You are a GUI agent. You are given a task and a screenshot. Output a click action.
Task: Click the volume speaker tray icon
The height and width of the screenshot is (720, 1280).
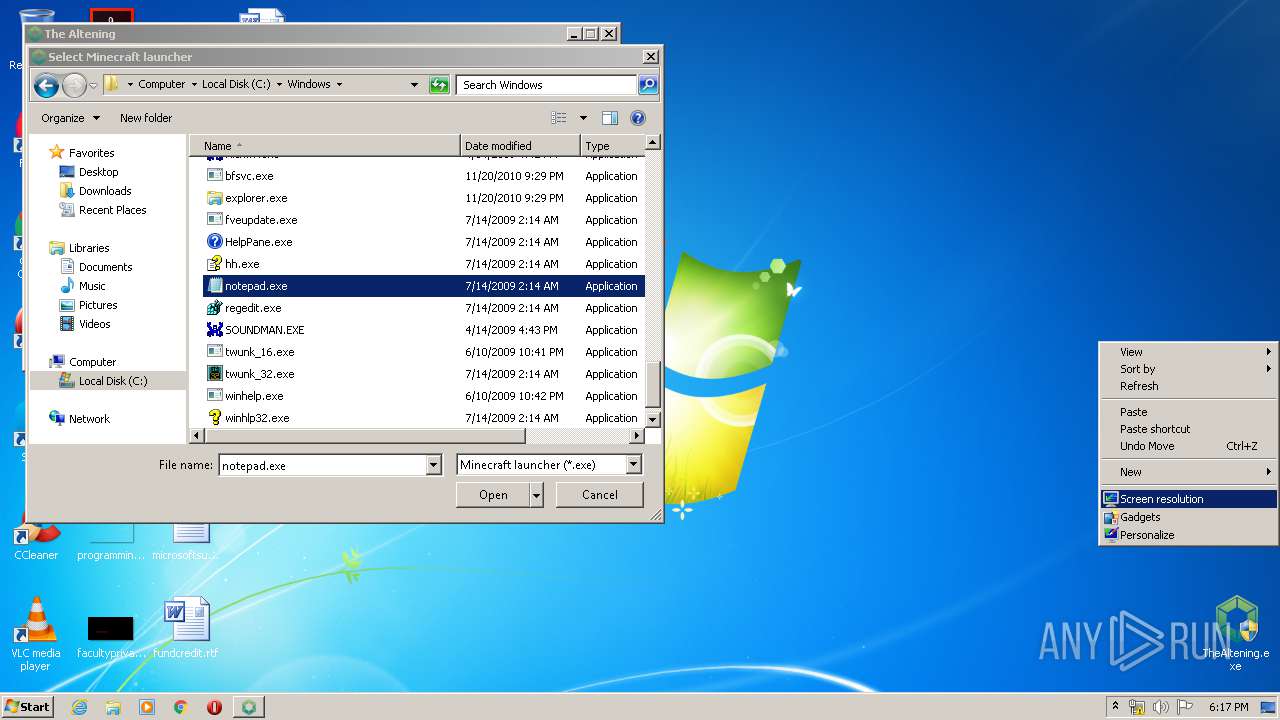point(1160,707)
